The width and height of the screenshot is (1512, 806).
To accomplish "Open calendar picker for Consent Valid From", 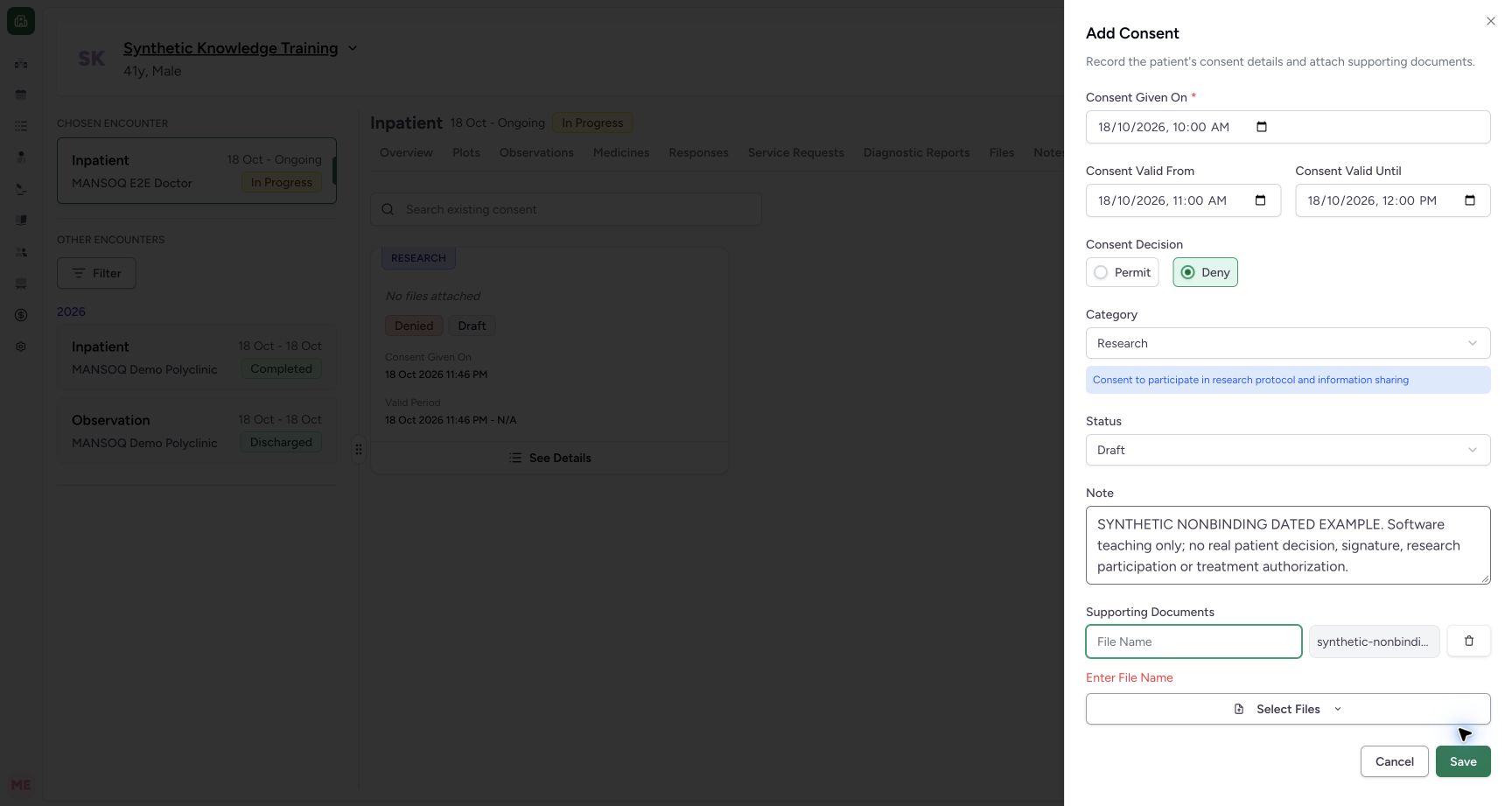I will tap(1260, 200).
